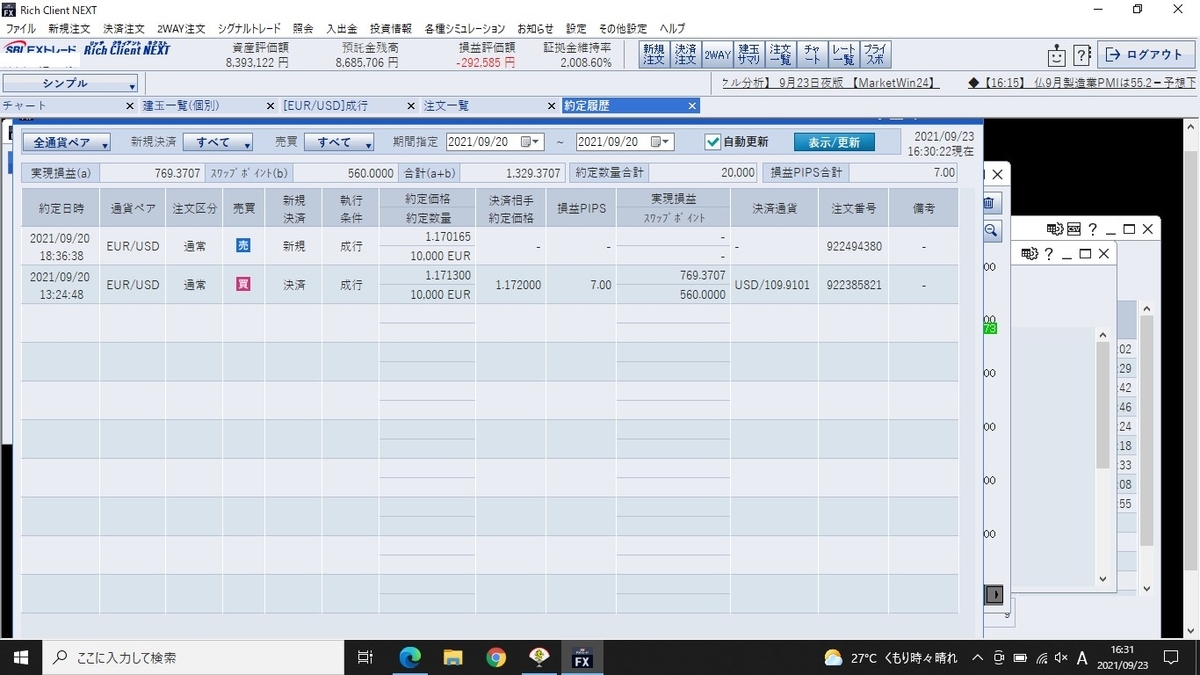Close the 約定履歴 tab
Screen dimensions: 1200x675
692,105
